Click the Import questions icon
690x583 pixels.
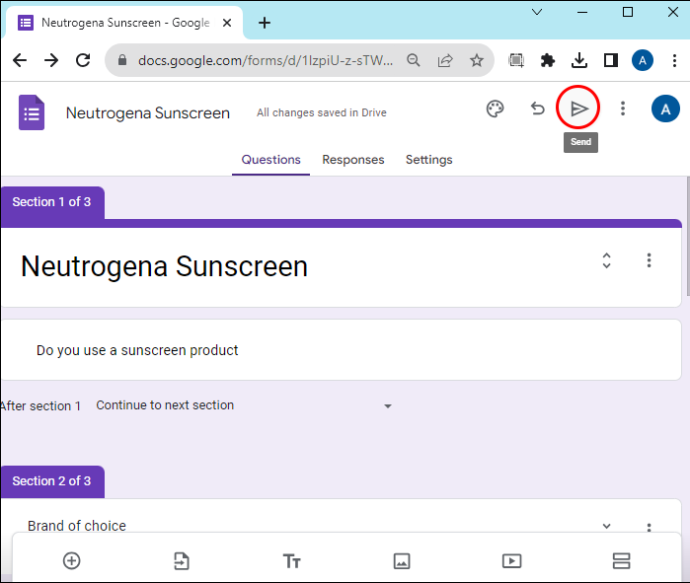pyautogui.click(x=181, y=561)
